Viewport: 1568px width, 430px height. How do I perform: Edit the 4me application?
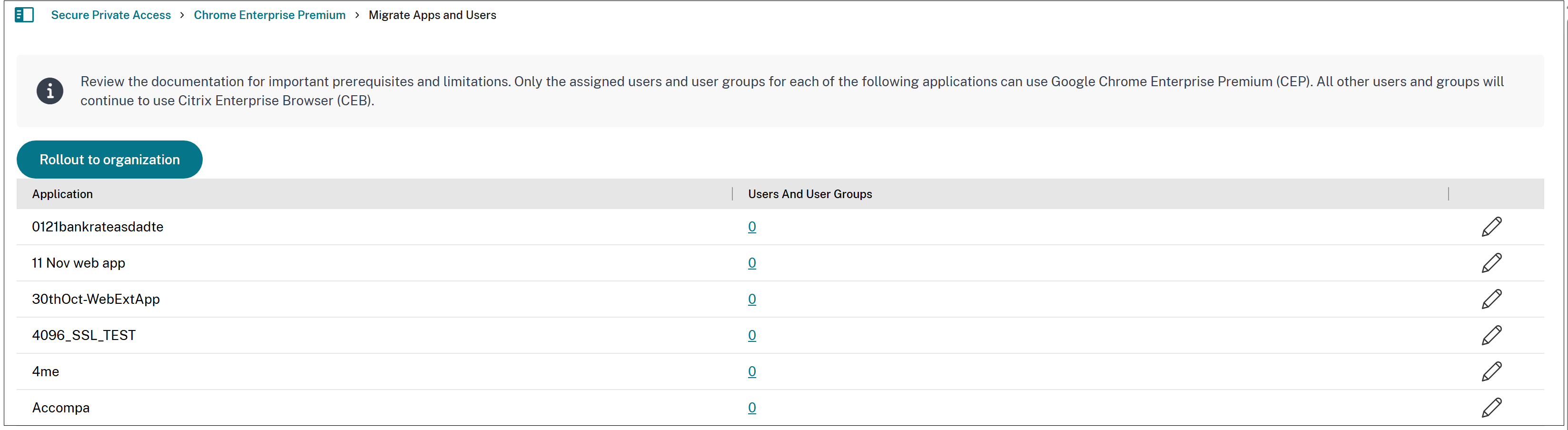click(1492, 371)
